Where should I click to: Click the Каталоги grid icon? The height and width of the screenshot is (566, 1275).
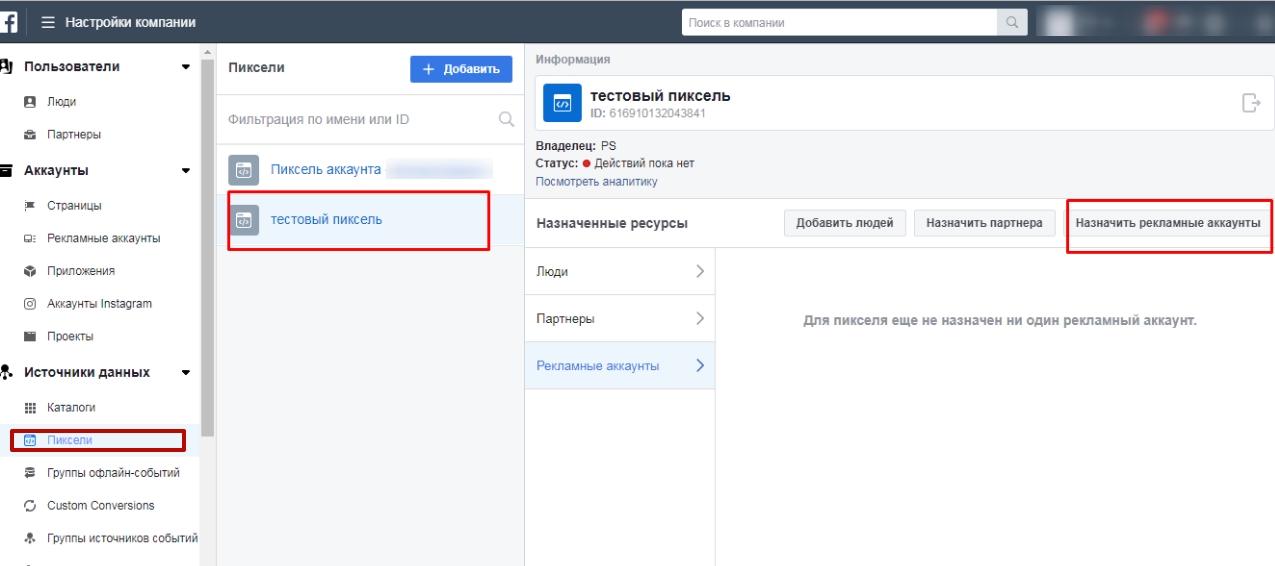click(x=30, y=408)
